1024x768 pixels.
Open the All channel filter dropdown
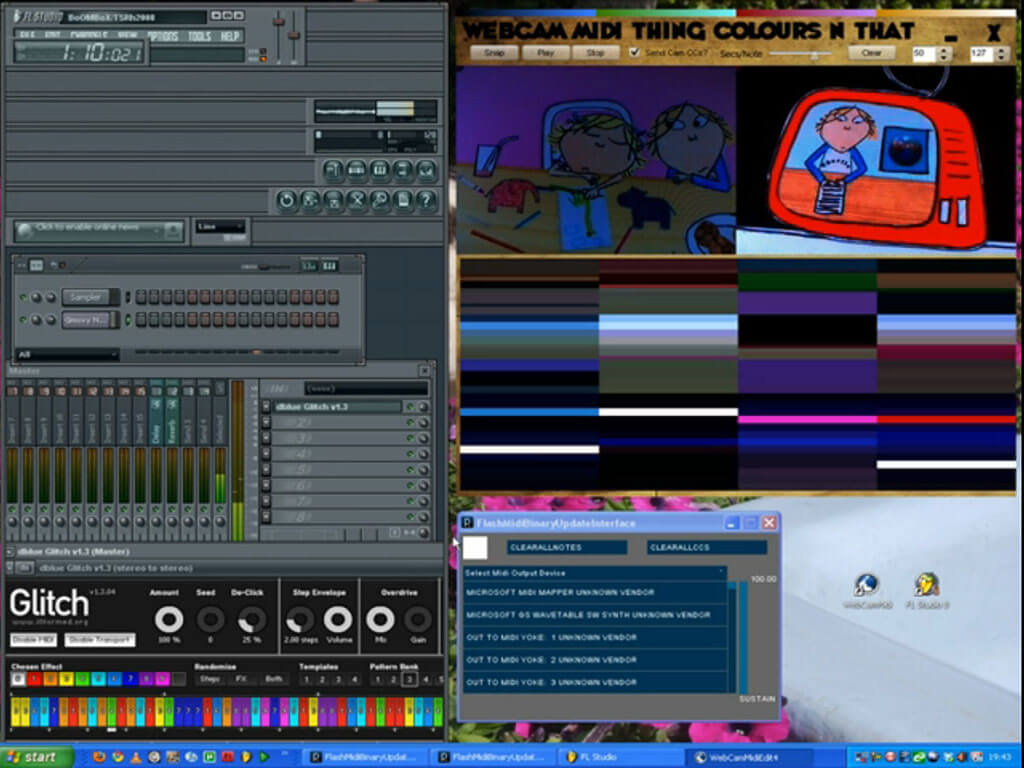(x=67, y=354)
